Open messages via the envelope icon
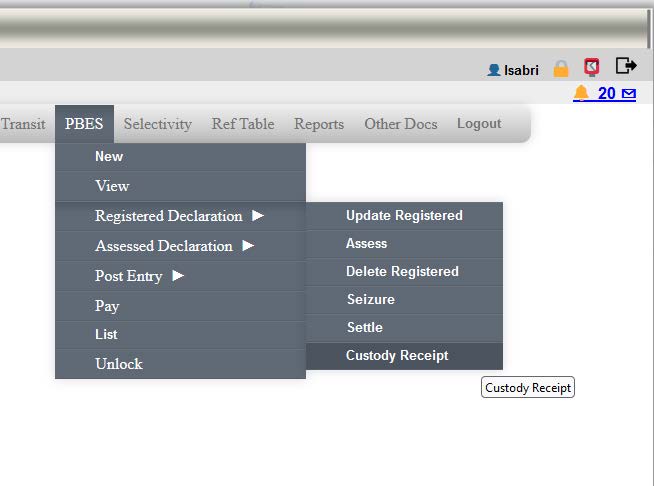The height and width of the screenshot is (486, 654). [628, 94]
